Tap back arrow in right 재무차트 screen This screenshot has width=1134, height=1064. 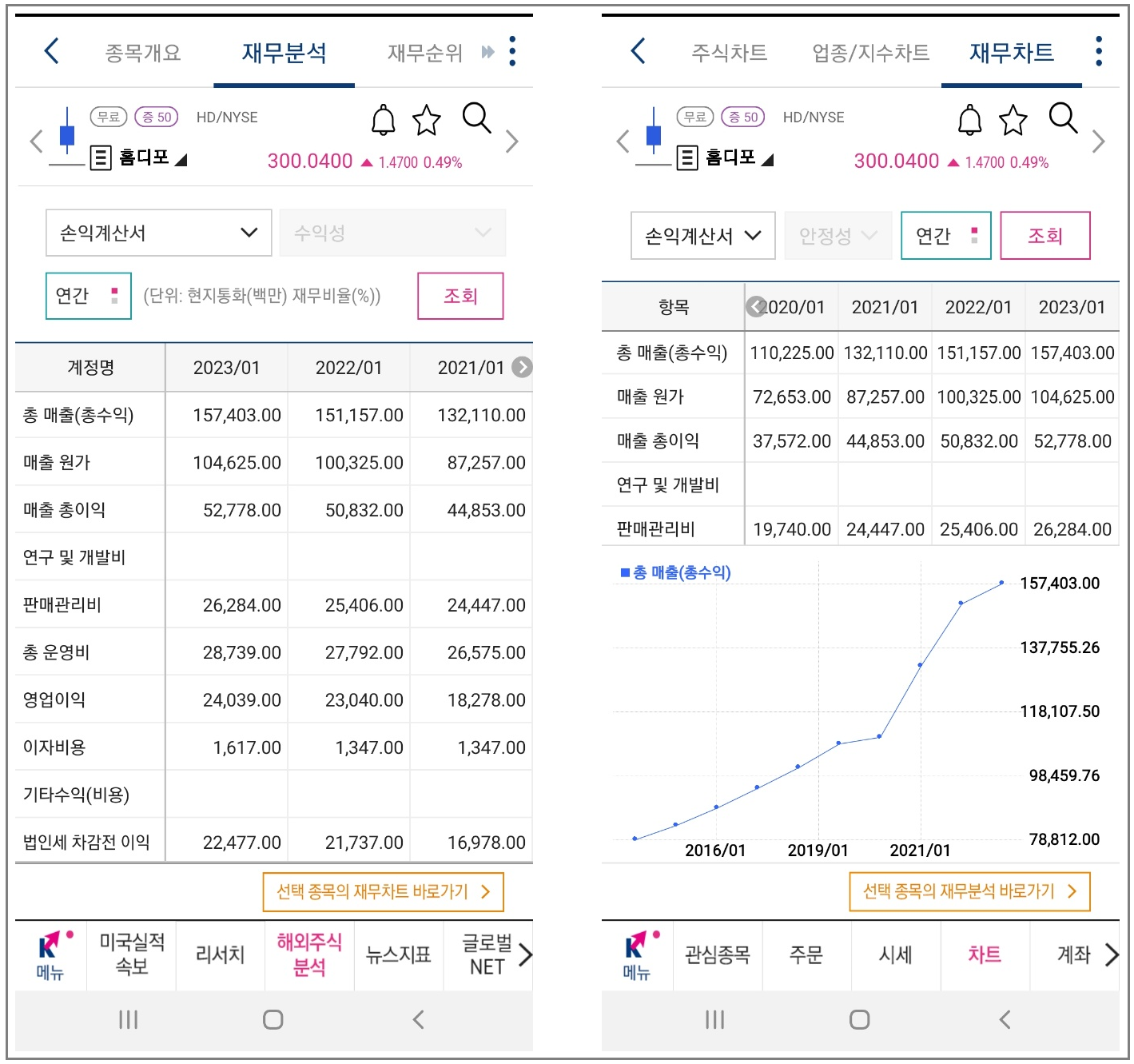(x=638, y=51)
